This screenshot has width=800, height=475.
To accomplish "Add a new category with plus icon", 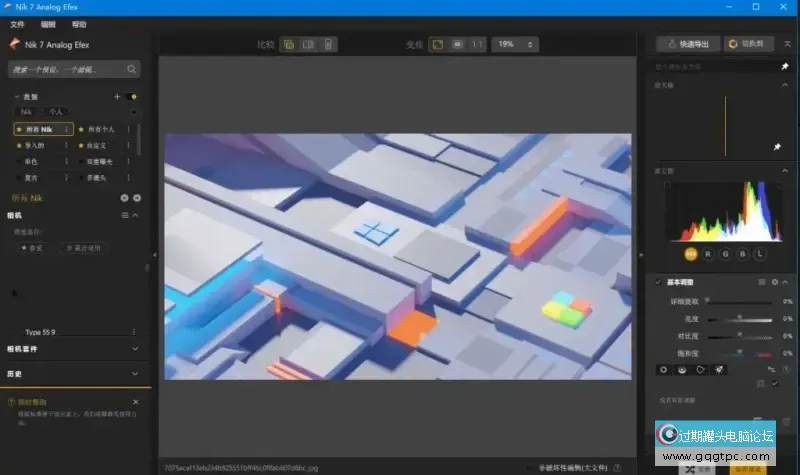I will click(117, 96).
